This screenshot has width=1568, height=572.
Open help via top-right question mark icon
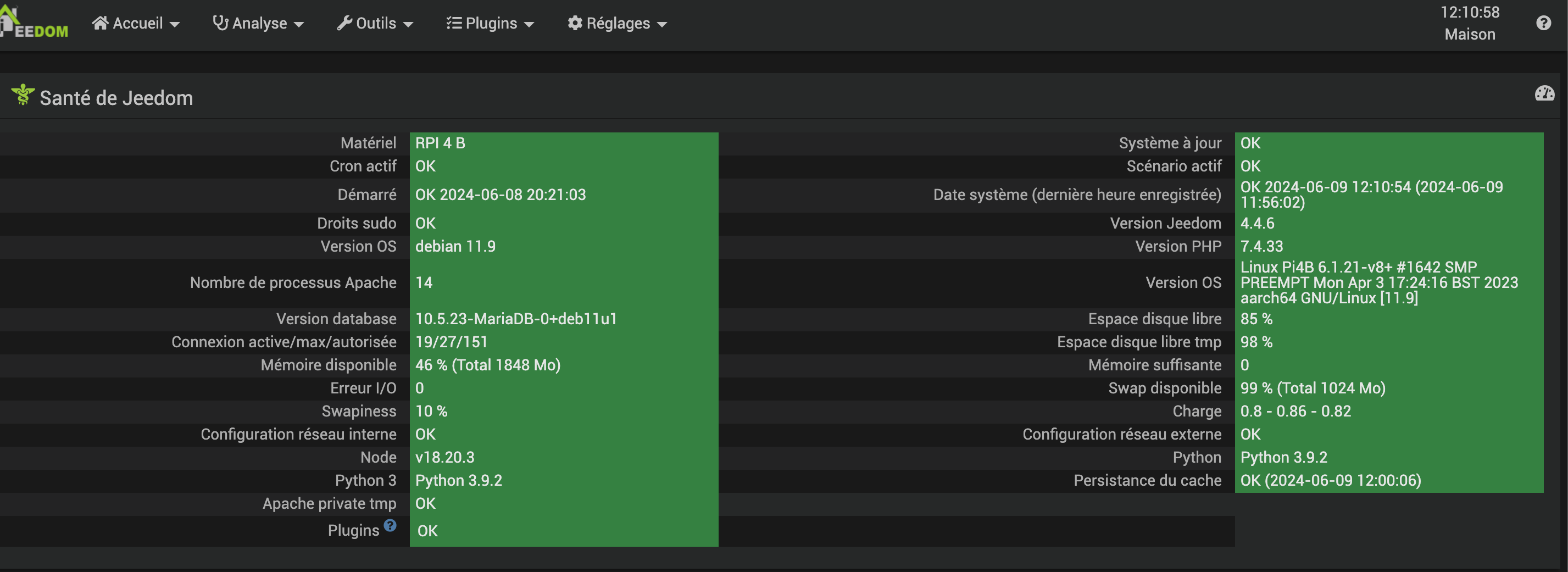point(1543,23)
